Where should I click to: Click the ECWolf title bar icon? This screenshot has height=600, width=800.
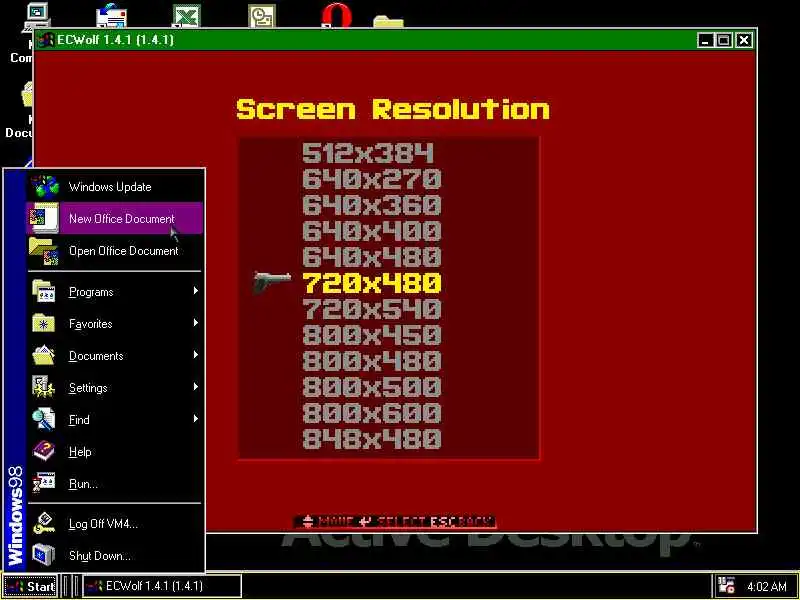(46, 40)
